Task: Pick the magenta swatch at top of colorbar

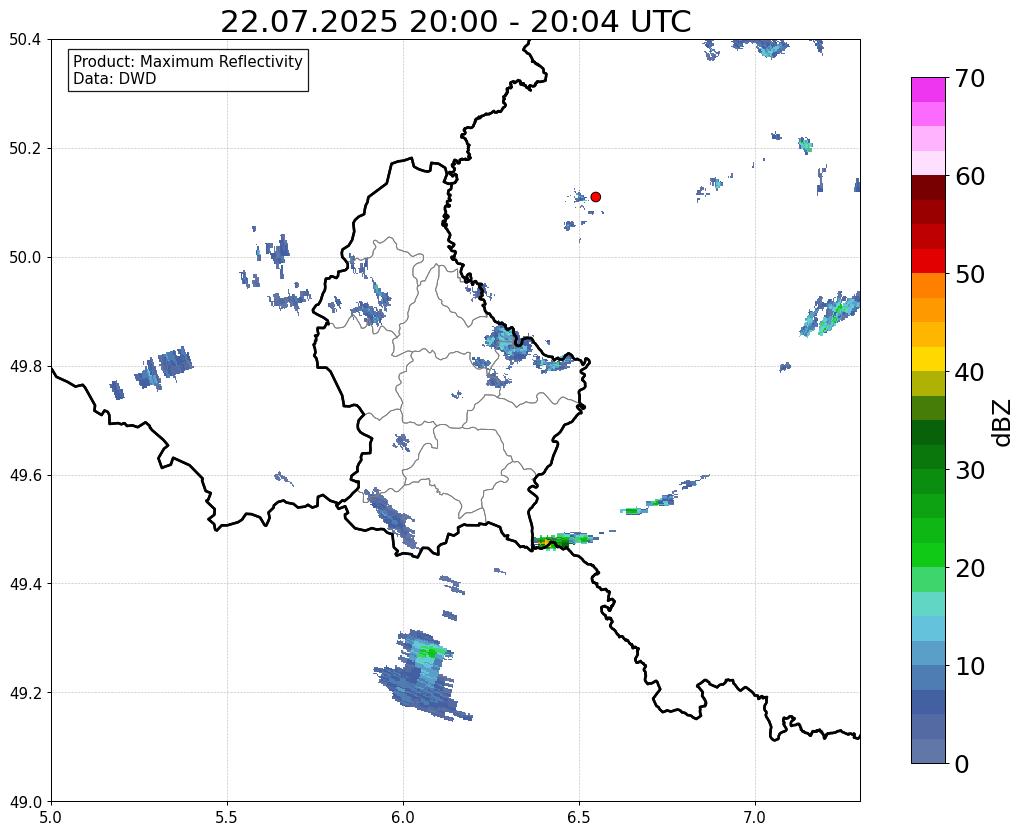Action: (x=928, y=90)
